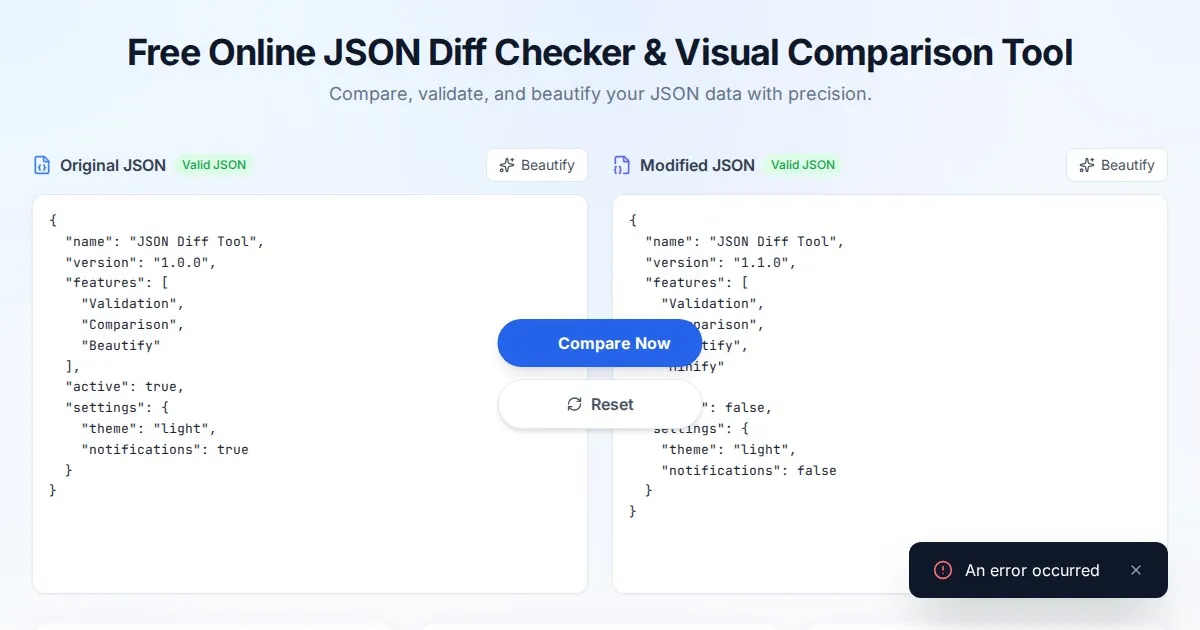1200x630 pixels.
Task: Click the Original JSON file icon
Action: point(42,165)
